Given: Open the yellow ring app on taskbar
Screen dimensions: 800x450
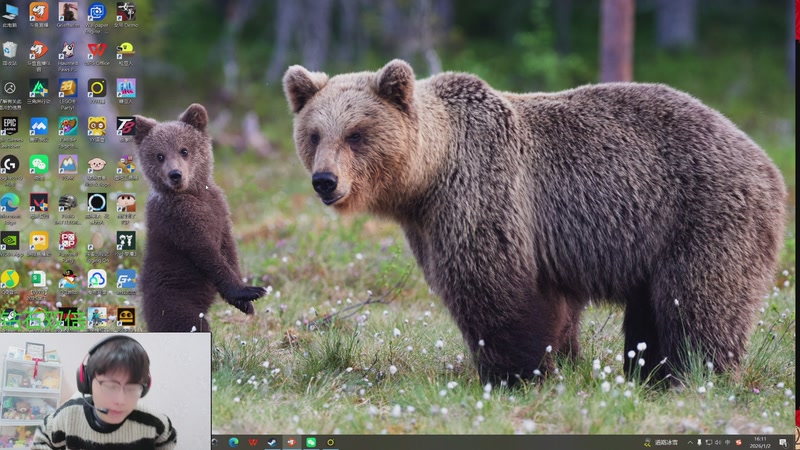Looking at the screenshot, I should point(330,442).
